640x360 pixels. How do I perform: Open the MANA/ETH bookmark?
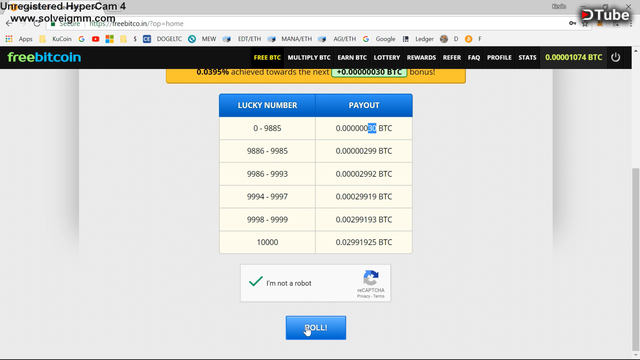point(296,39)
